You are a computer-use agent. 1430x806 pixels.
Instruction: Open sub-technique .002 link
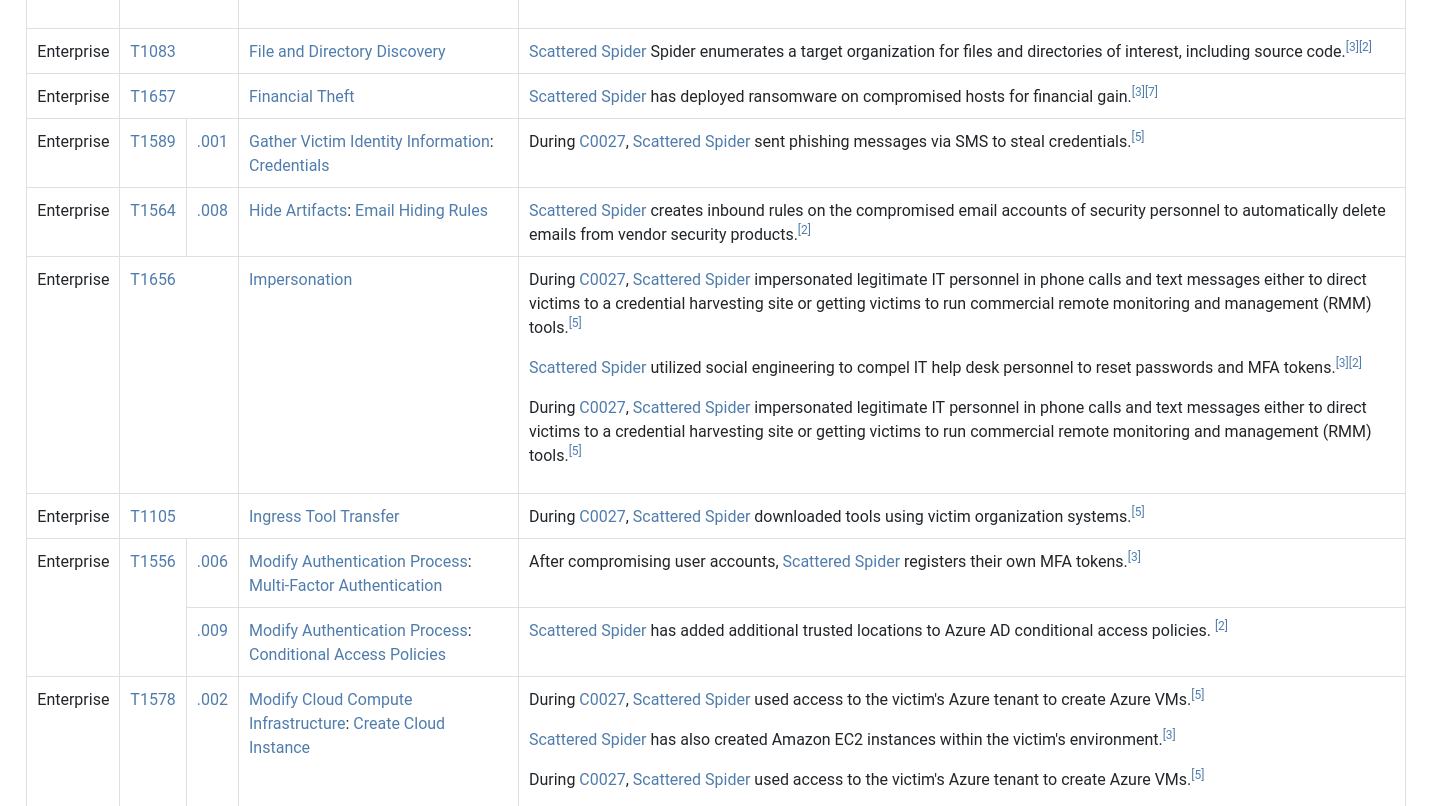[212, 699]
